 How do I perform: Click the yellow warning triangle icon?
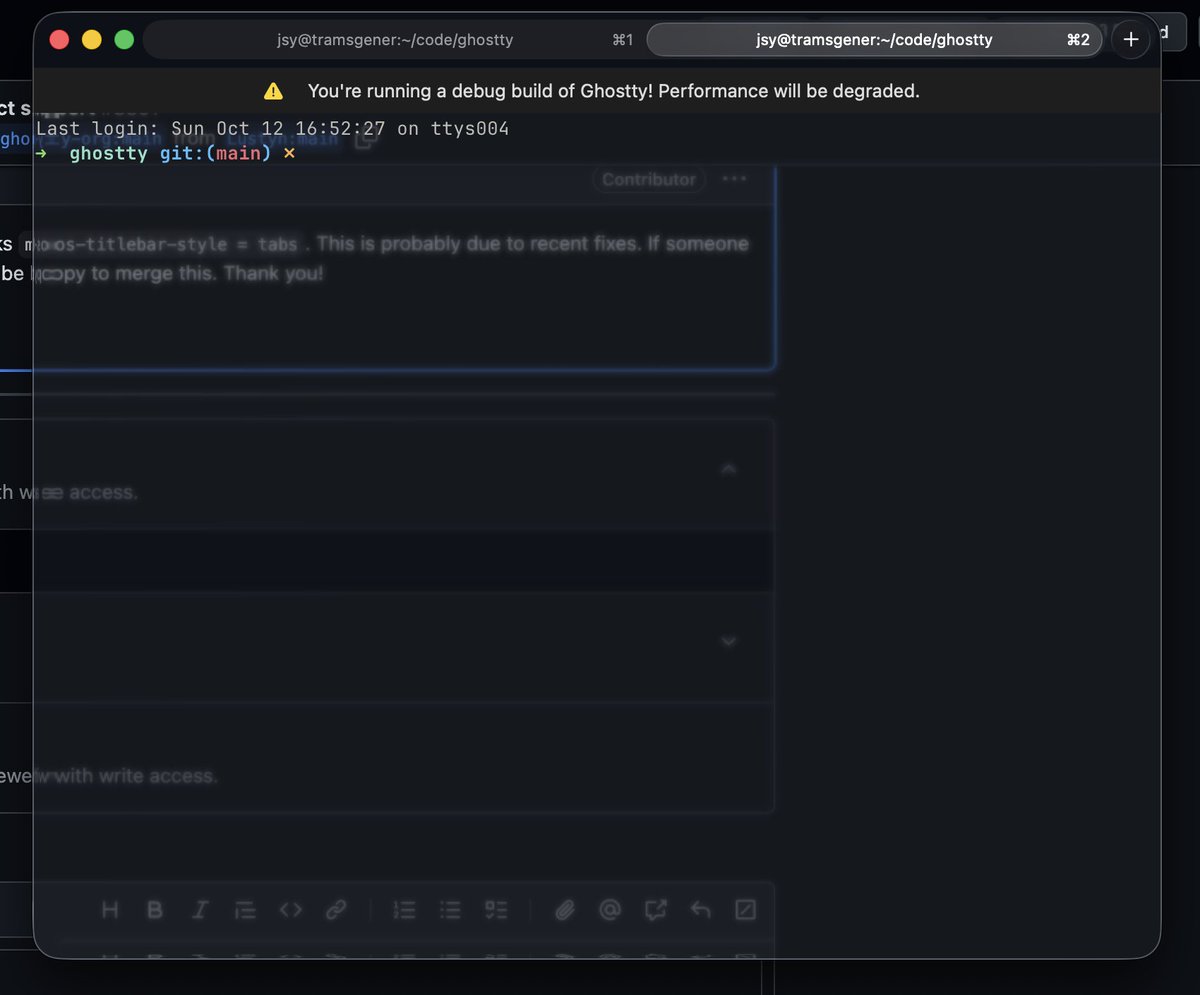(273, 91)
